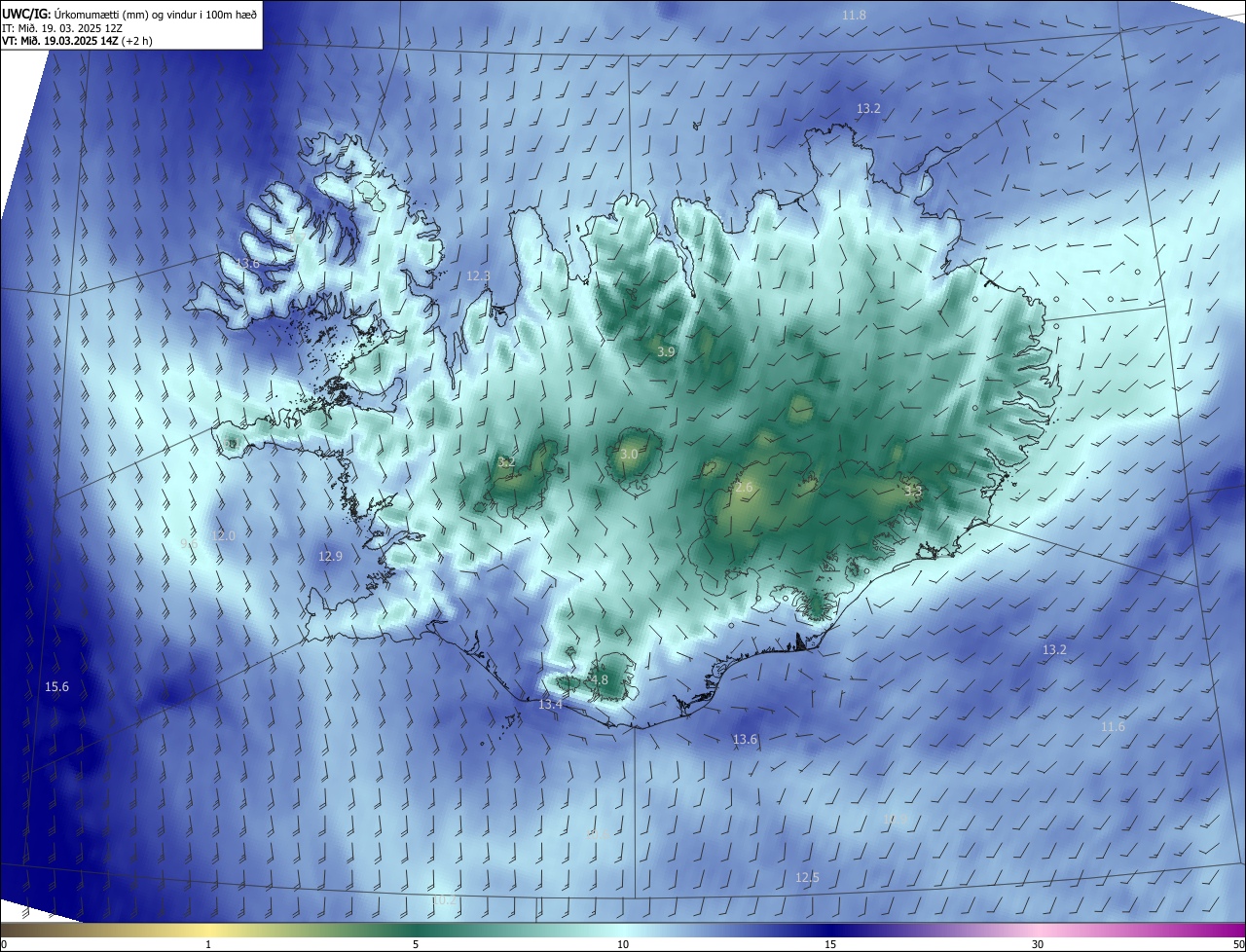Click the 11.8 value label over the sea
This screenshot has width=1246, height=952.
[854, 15]
